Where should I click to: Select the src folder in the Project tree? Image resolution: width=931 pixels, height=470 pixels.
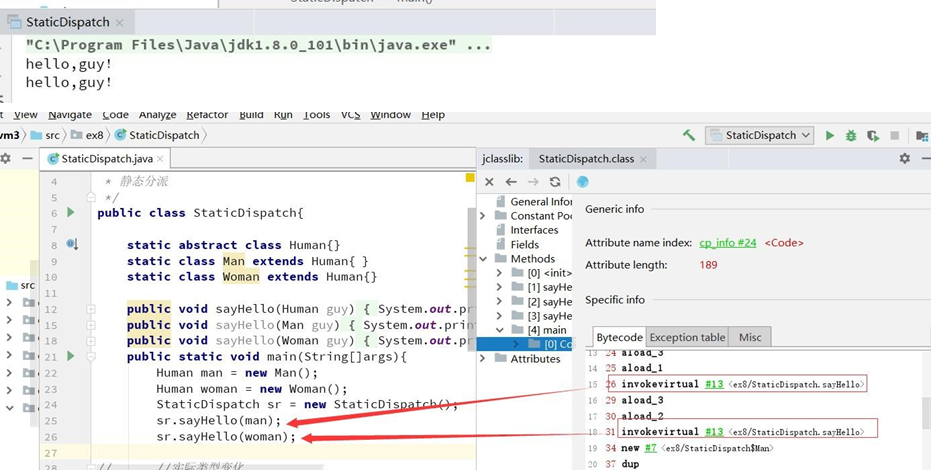pyautogui.click(x=20, y=285)
